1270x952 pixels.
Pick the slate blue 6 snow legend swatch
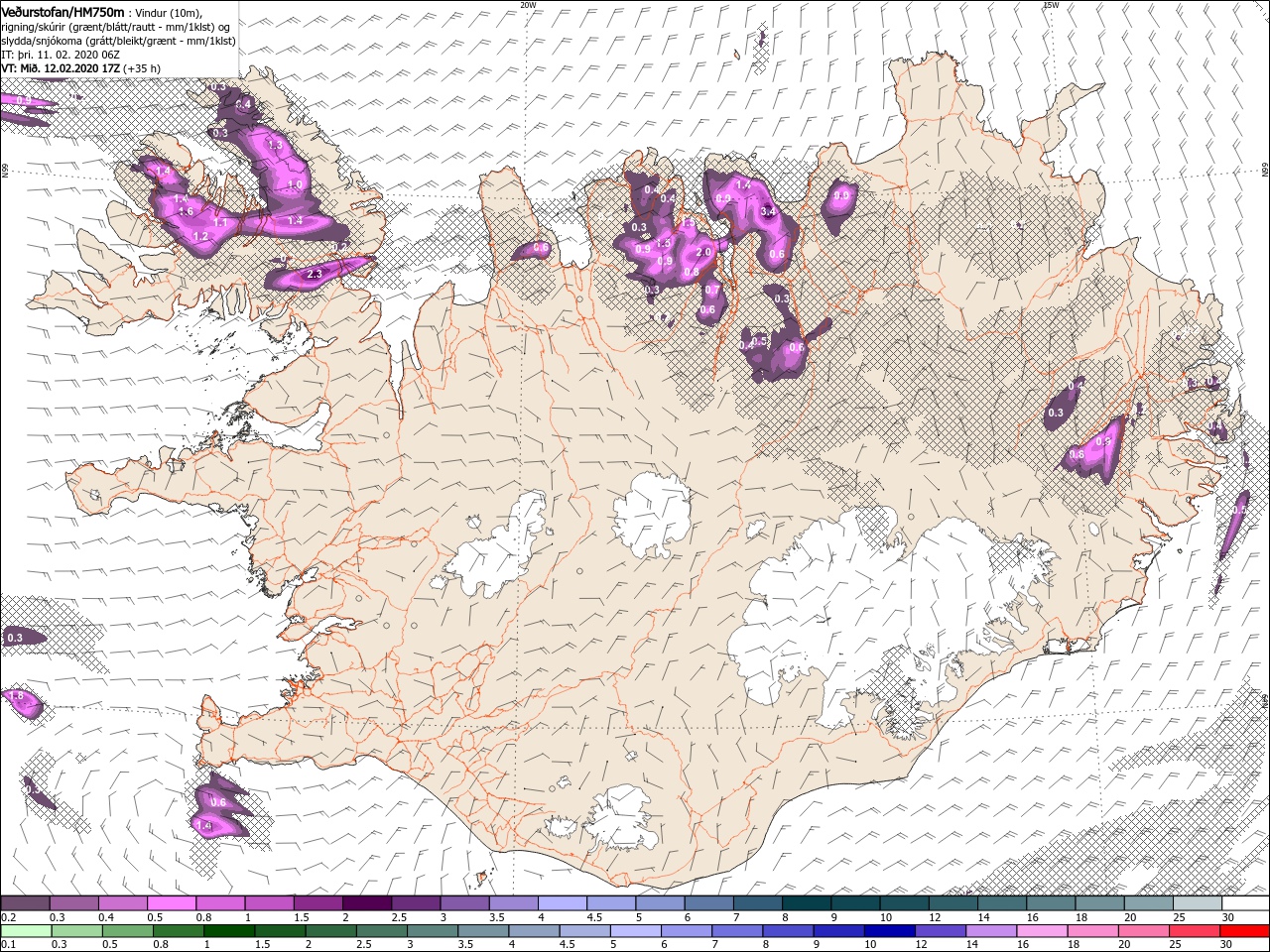(x=708, y=903)
